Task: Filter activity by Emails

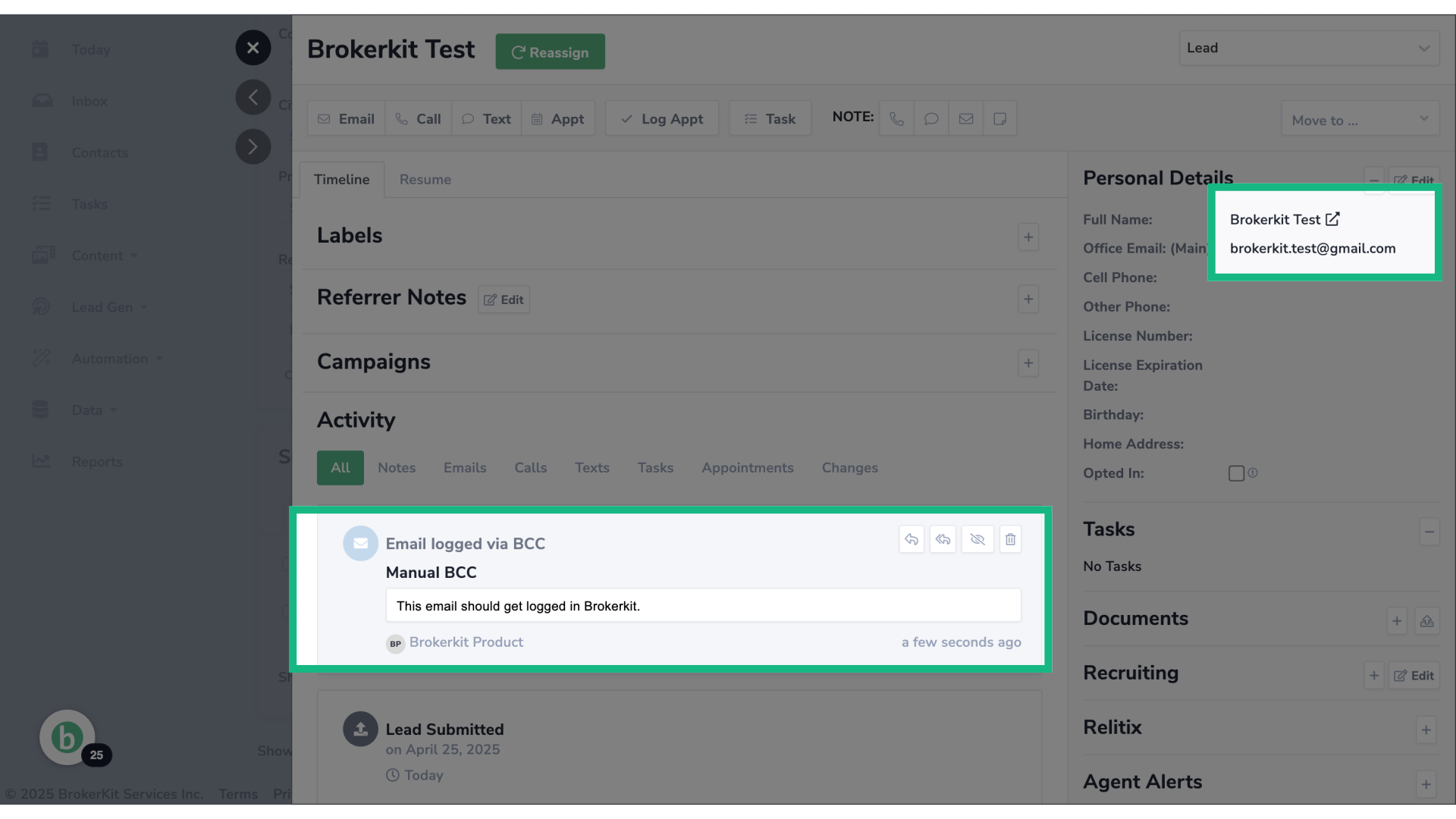Action: coord(465,468)
